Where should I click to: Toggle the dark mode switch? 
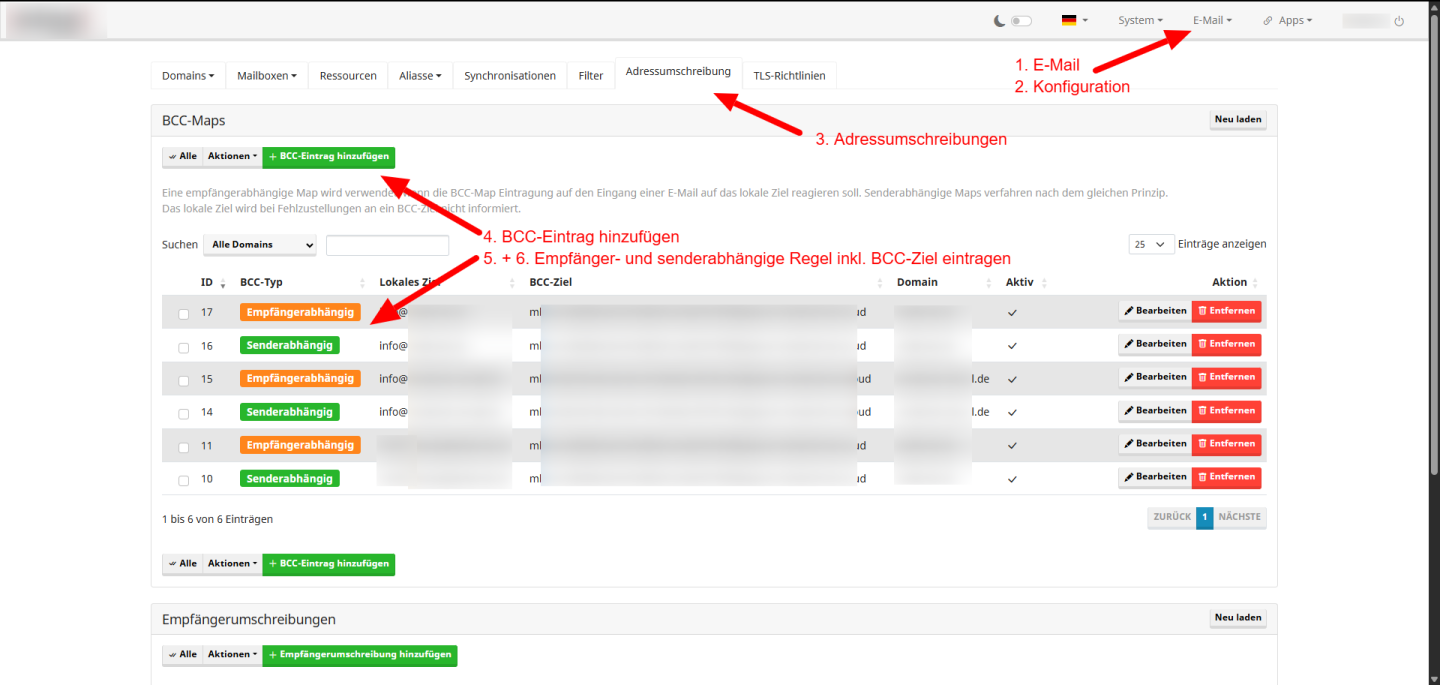1020,21
